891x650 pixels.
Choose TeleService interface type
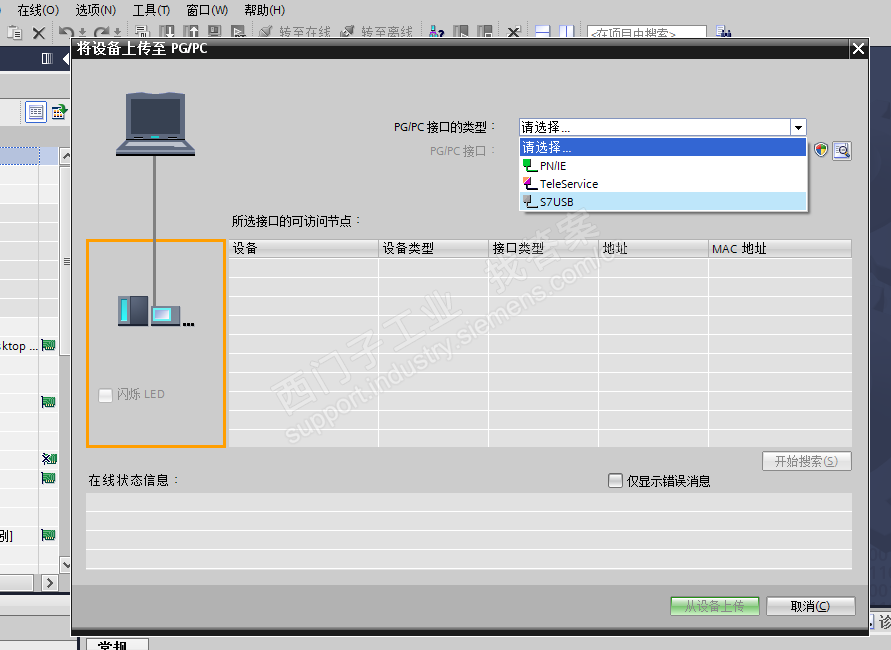pyautogui.click(x=663, y=184)
